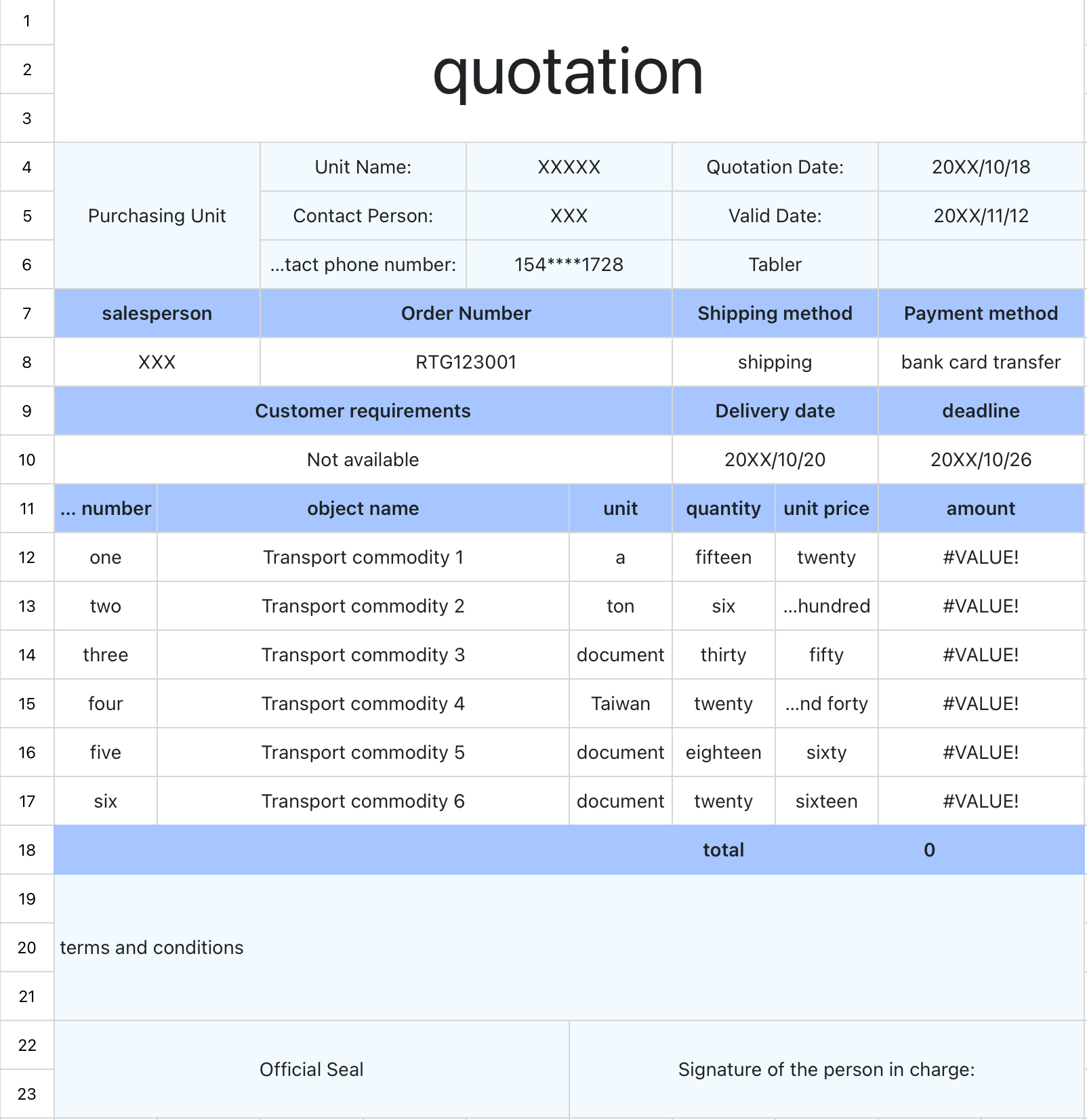Select the total value cell showing 0
This screenshot has height=1120, width=1087.
pos(930,850)
